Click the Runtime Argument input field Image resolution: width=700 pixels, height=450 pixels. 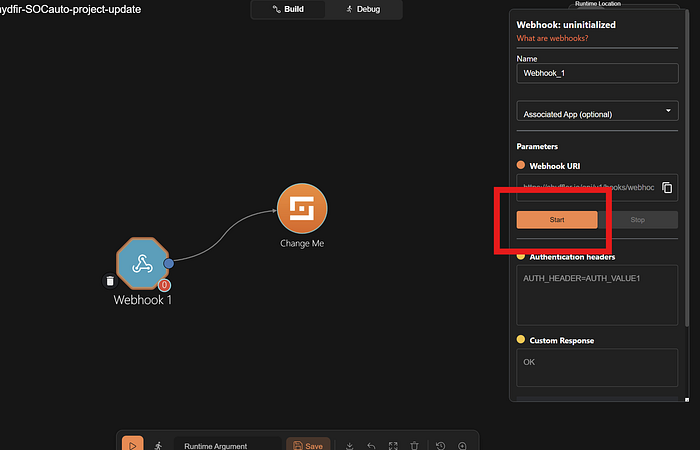pyautogui.click(x=228, y=445)
